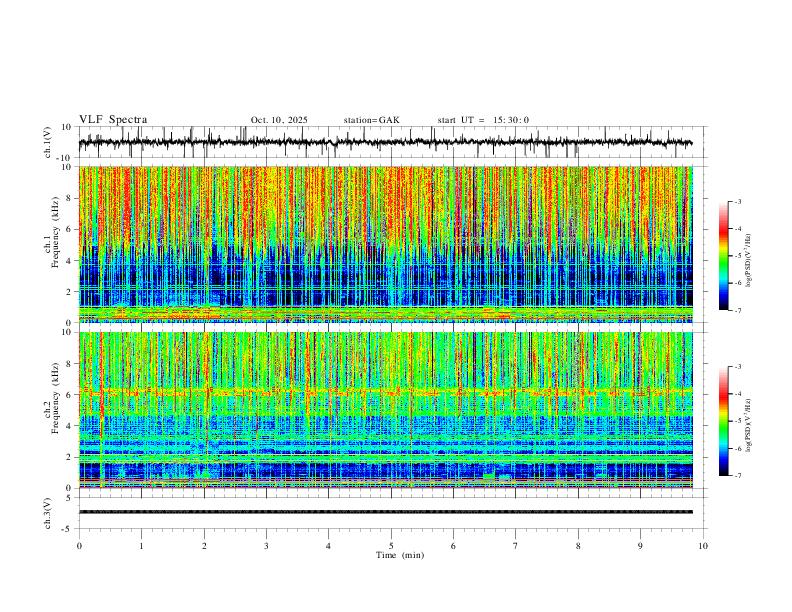The height and width of the screenshot is (612, 792).
Task: Click the start UT 15:30:0 label
Action: pos(483,120)
